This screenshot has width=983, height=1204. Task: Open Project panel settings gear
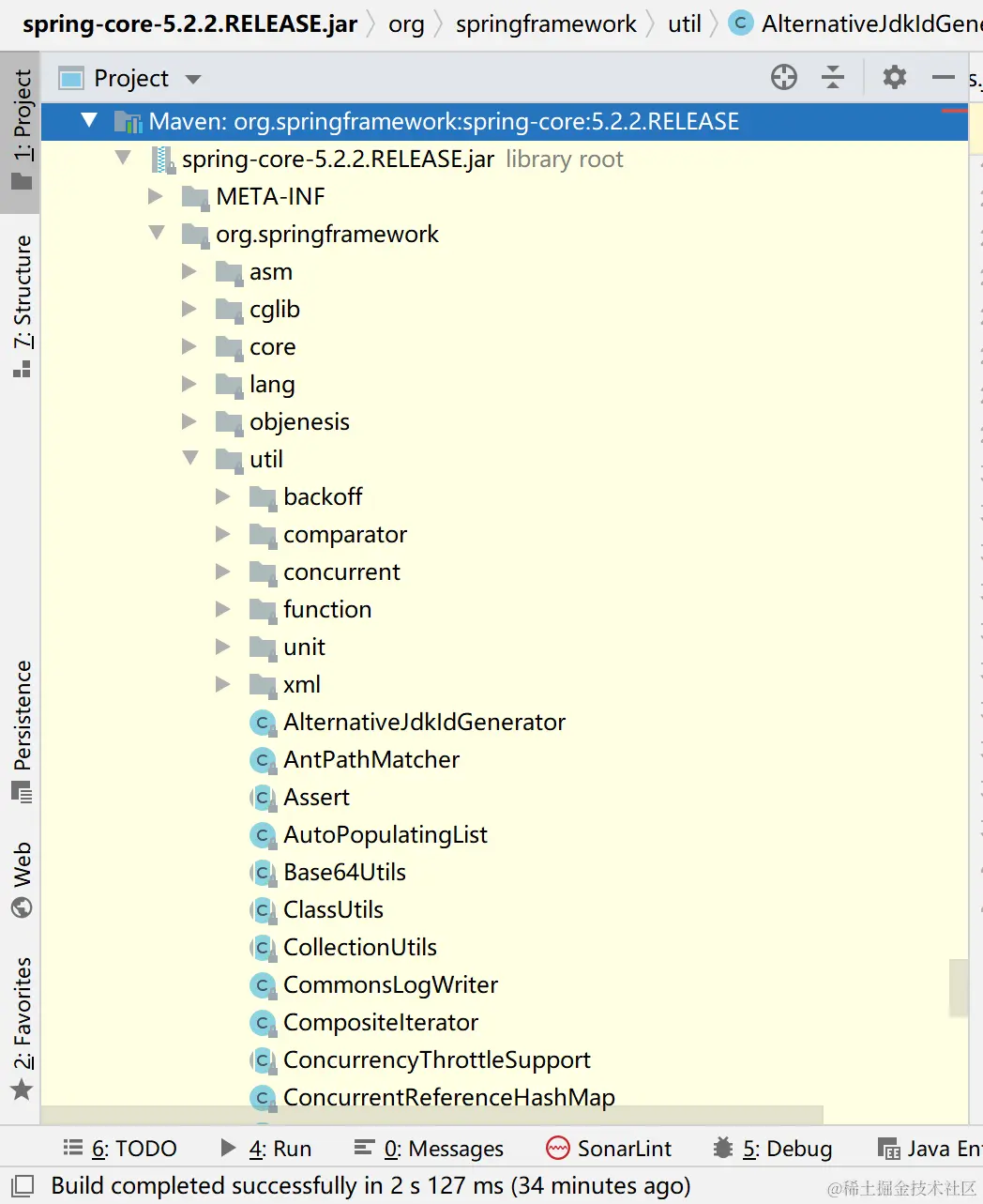click(x=895, y=77)
